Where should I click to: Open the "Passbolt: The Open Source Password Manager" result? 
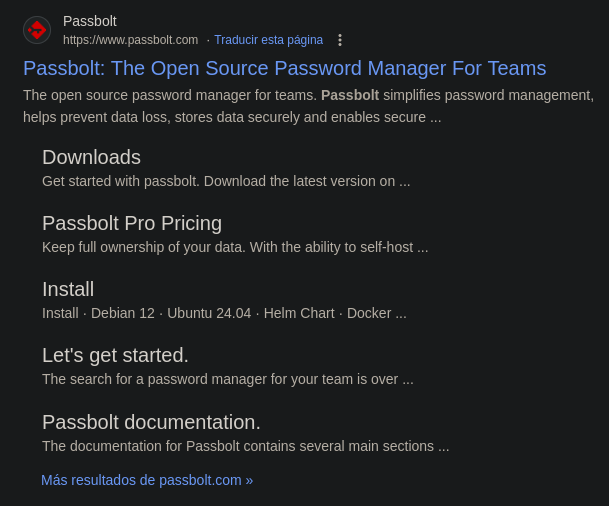click(284, 68)
